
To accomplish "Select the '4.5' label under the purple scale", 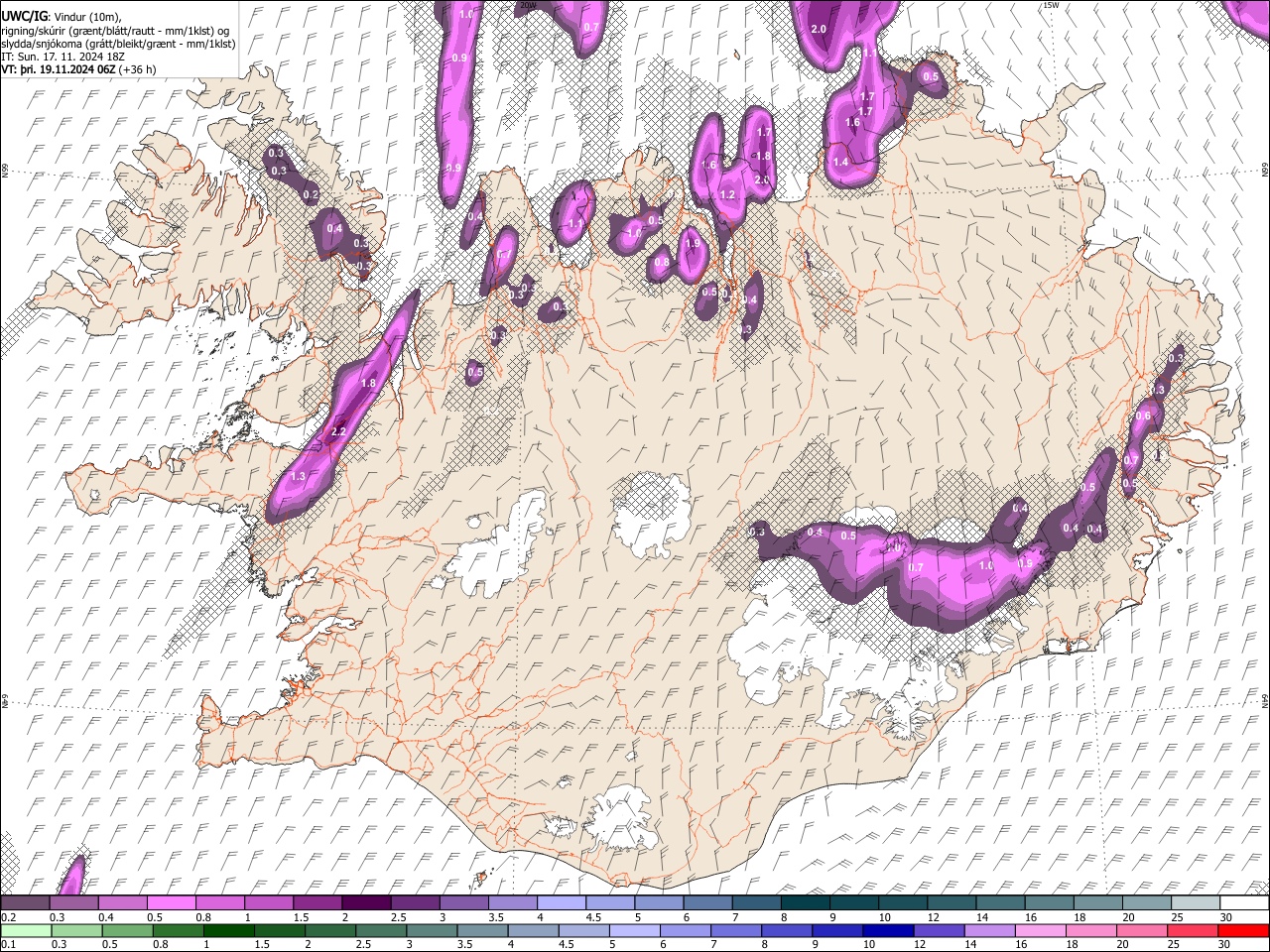I will (x=593, y=917).
